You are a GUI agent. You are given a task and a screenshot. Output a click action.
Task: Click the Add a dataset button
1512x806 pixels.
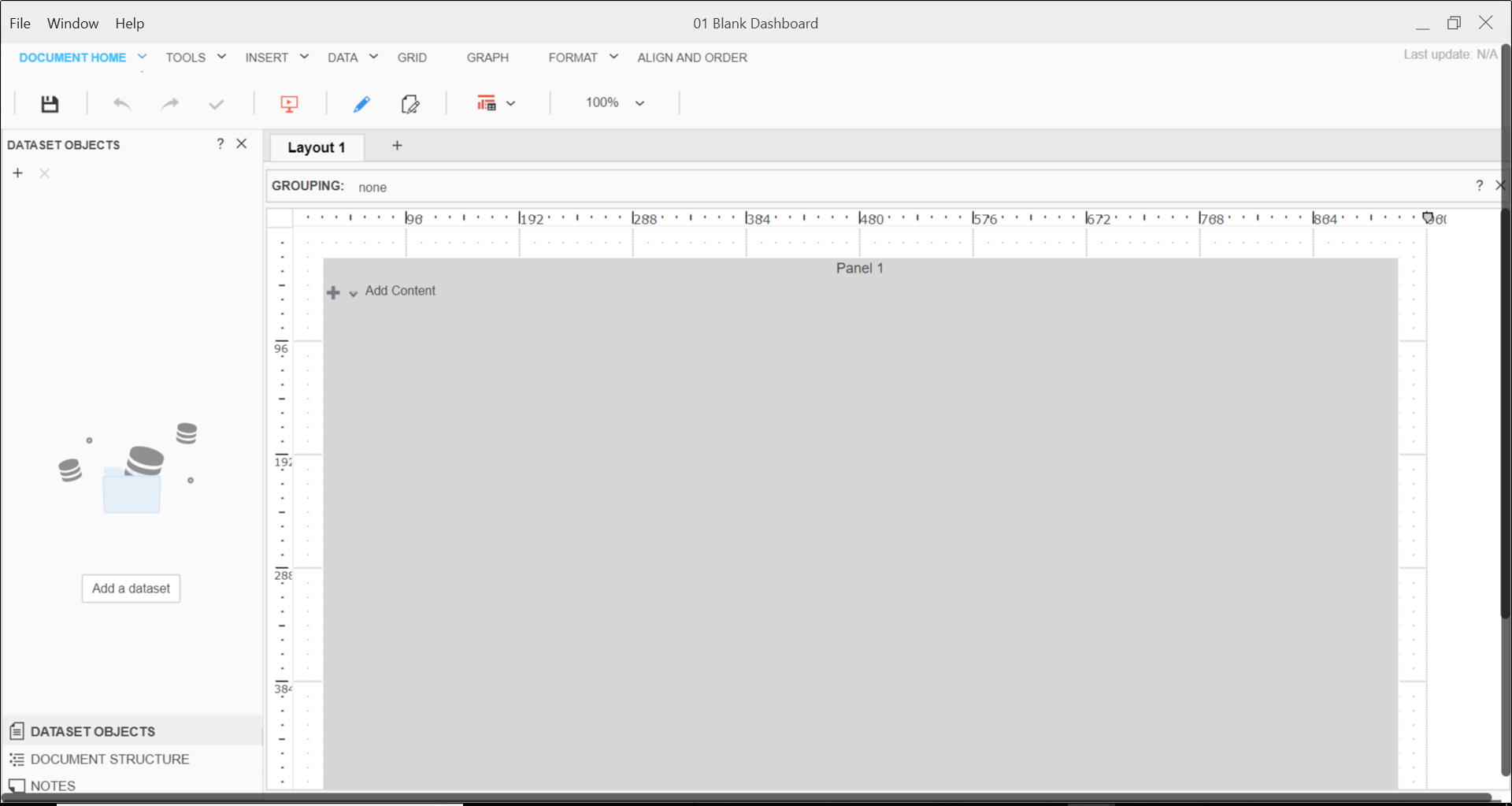[x=131, y=589]
